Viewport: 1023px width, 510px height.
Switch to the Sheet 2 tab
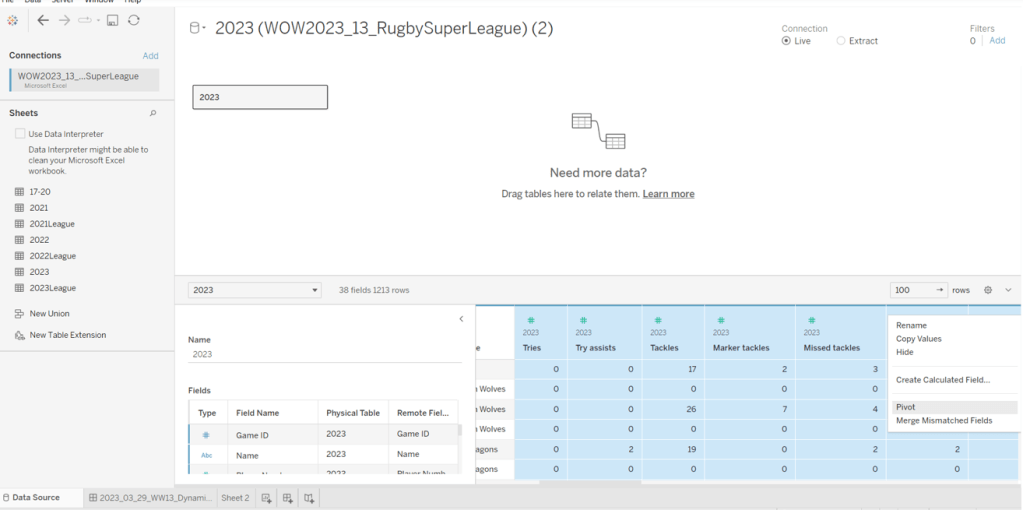pos(235,498)
